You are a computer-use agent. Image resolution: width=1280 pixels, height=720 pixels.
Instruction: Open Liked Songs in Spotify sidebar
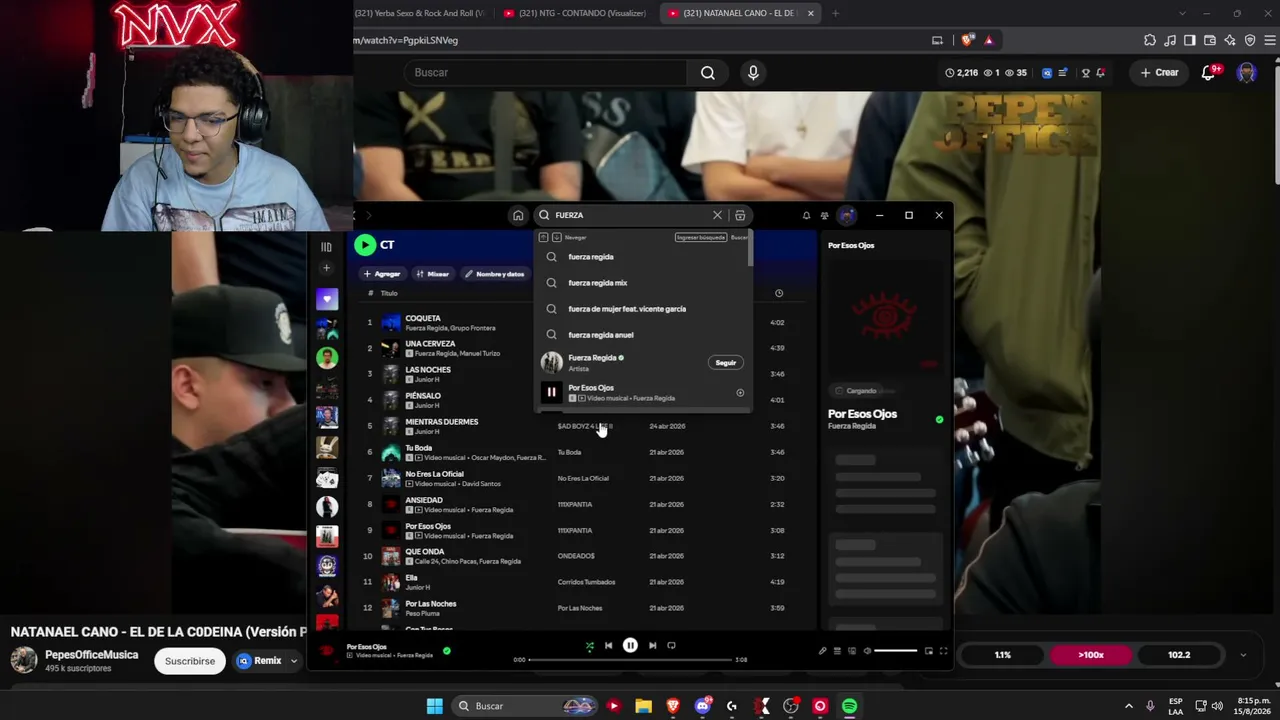326,299
